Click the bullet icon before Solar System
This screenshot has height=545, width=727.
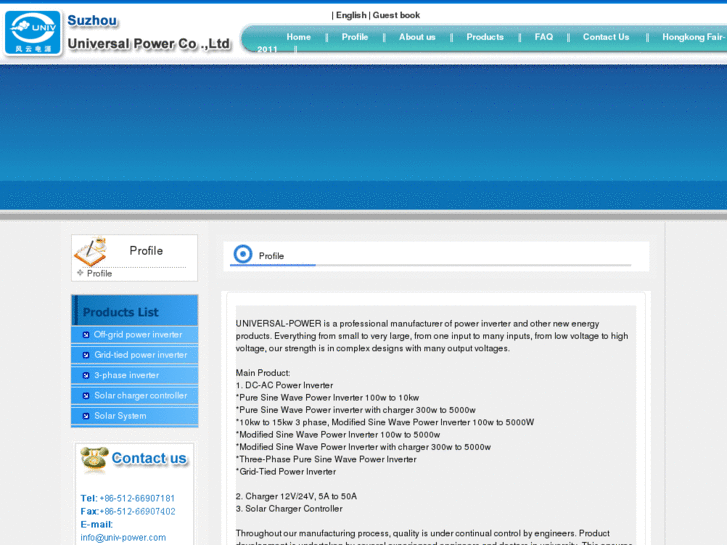86,417
